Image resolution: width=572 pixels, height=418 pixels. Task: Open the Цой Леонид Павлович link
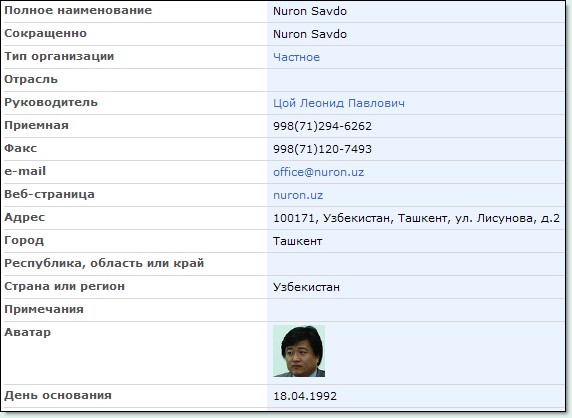tap(339, 103)
